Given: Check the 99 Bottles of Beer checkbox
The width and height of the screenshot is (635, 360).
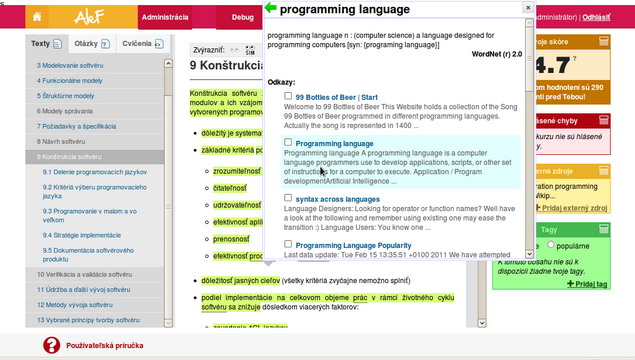Looking at the screenshot, I should click(x=288, y=96).
